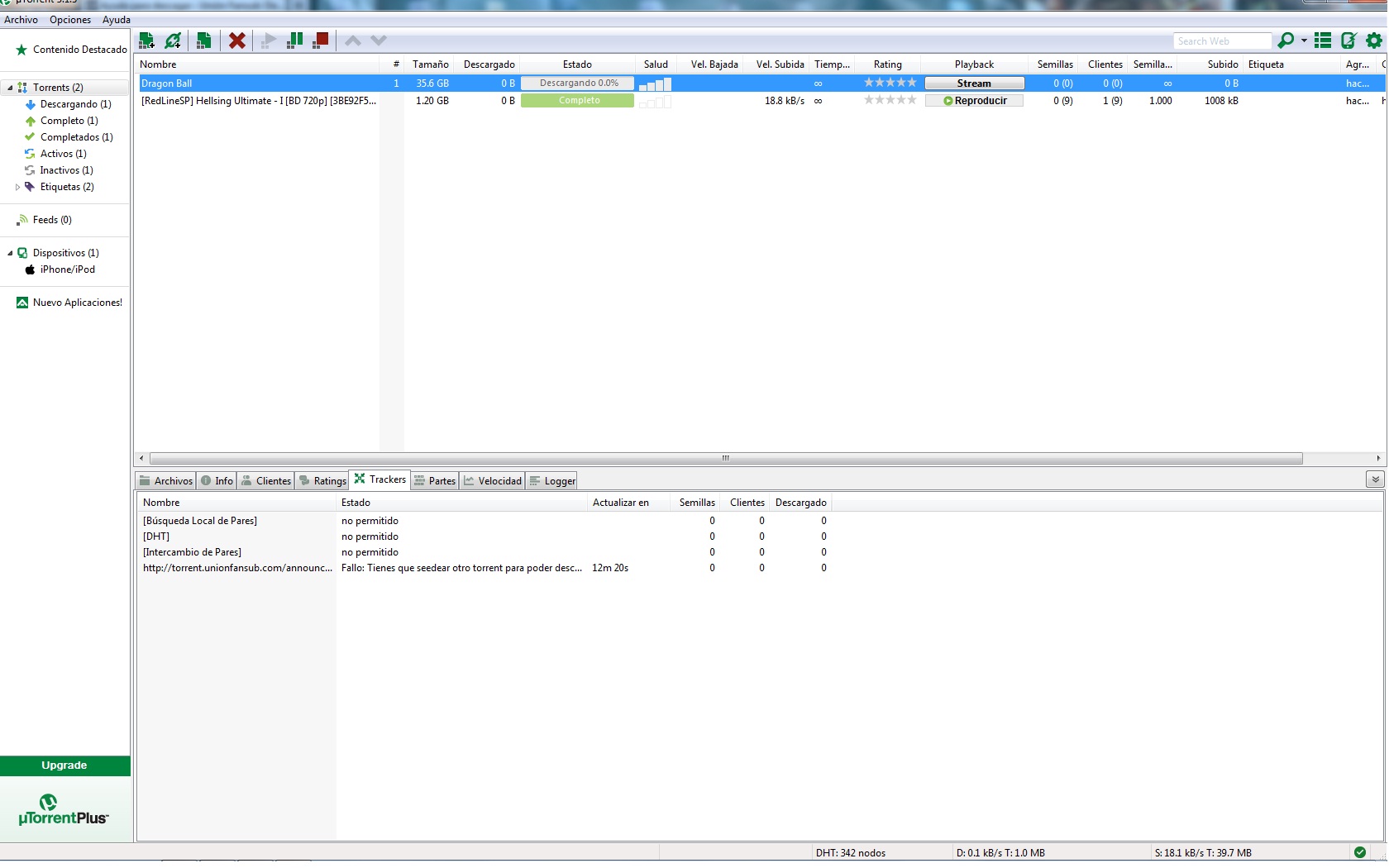Toggle the category list view icon

tap(1323, 41)
